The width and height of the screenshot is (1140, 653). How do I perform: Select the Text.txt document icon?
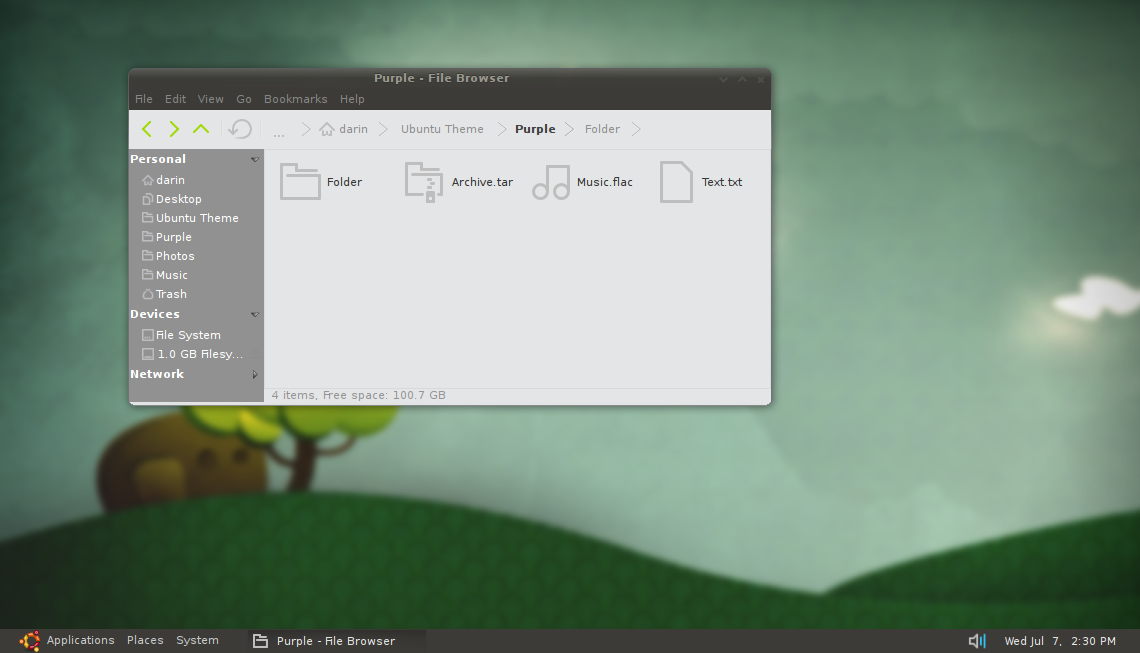676,182
